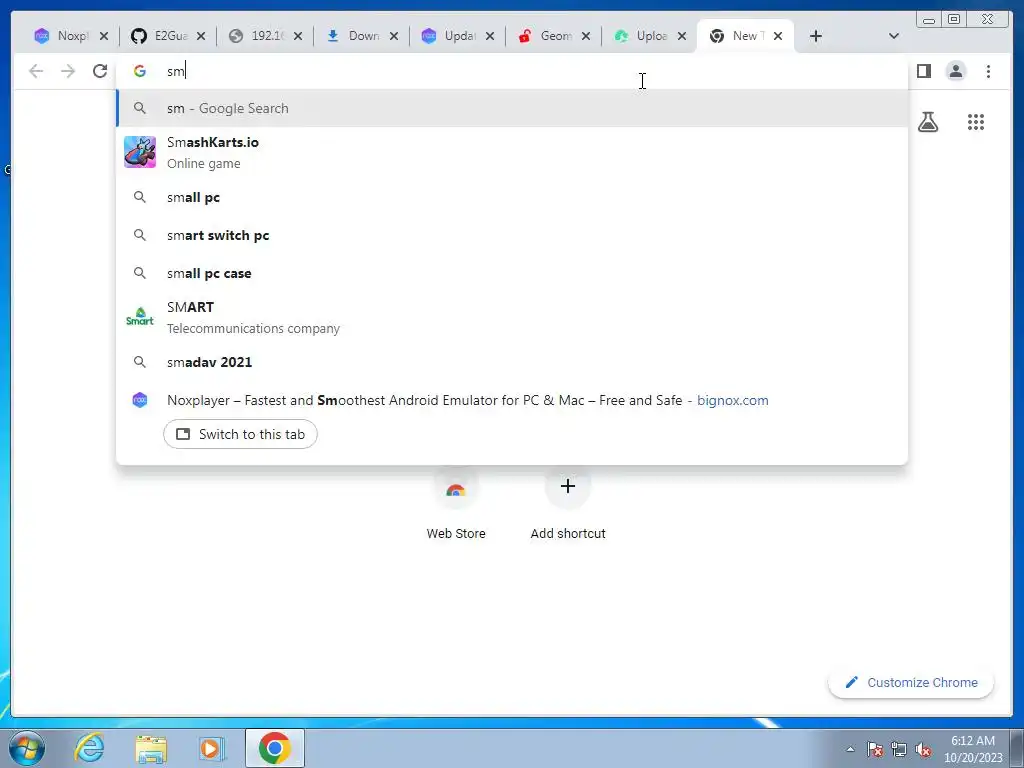Choose 'small pc case' suggestion
This screenshot has width=1024, height=768.
coord(512,273)
